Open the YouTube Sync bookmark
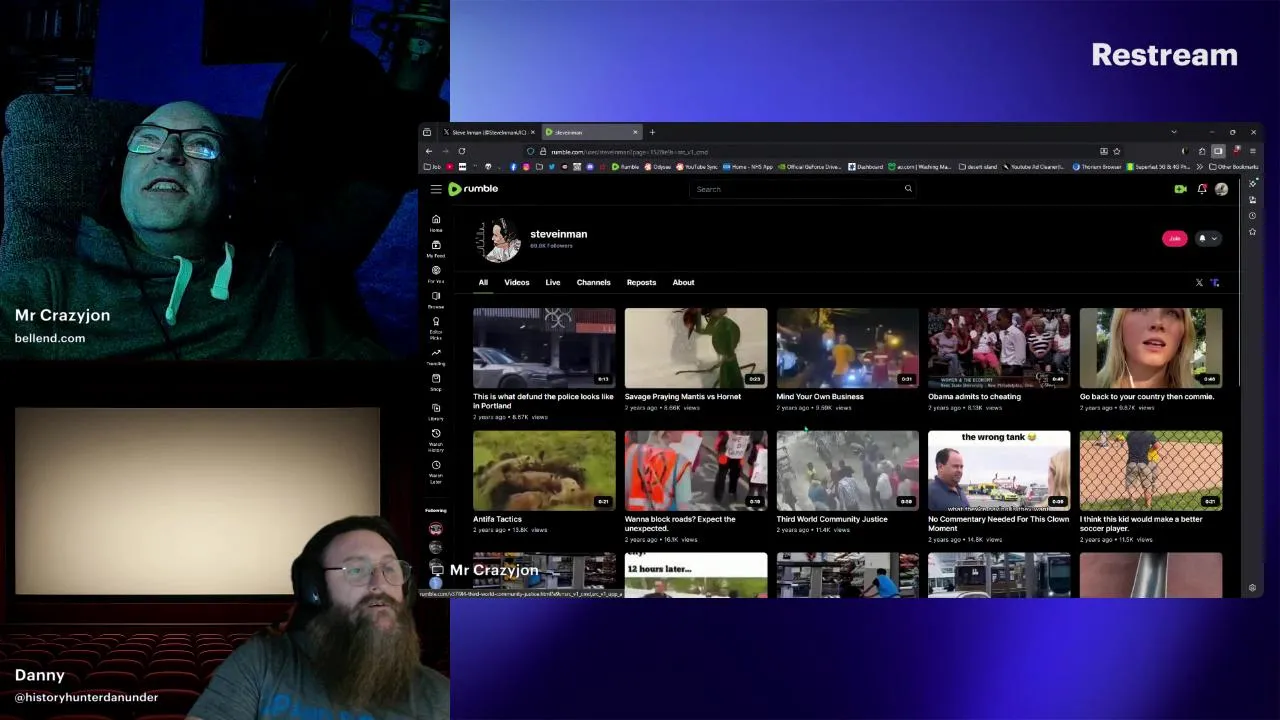 [697, 167]
